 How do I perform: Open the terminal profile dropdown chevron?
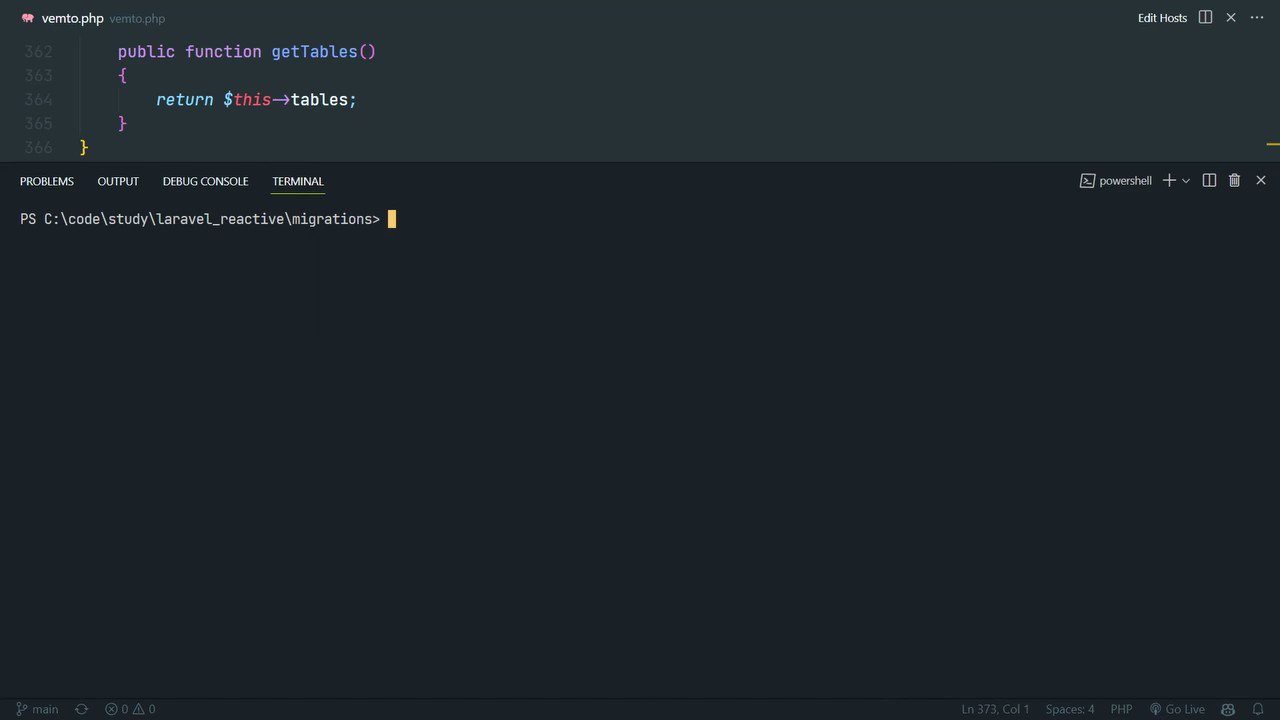click(1186, 180)
